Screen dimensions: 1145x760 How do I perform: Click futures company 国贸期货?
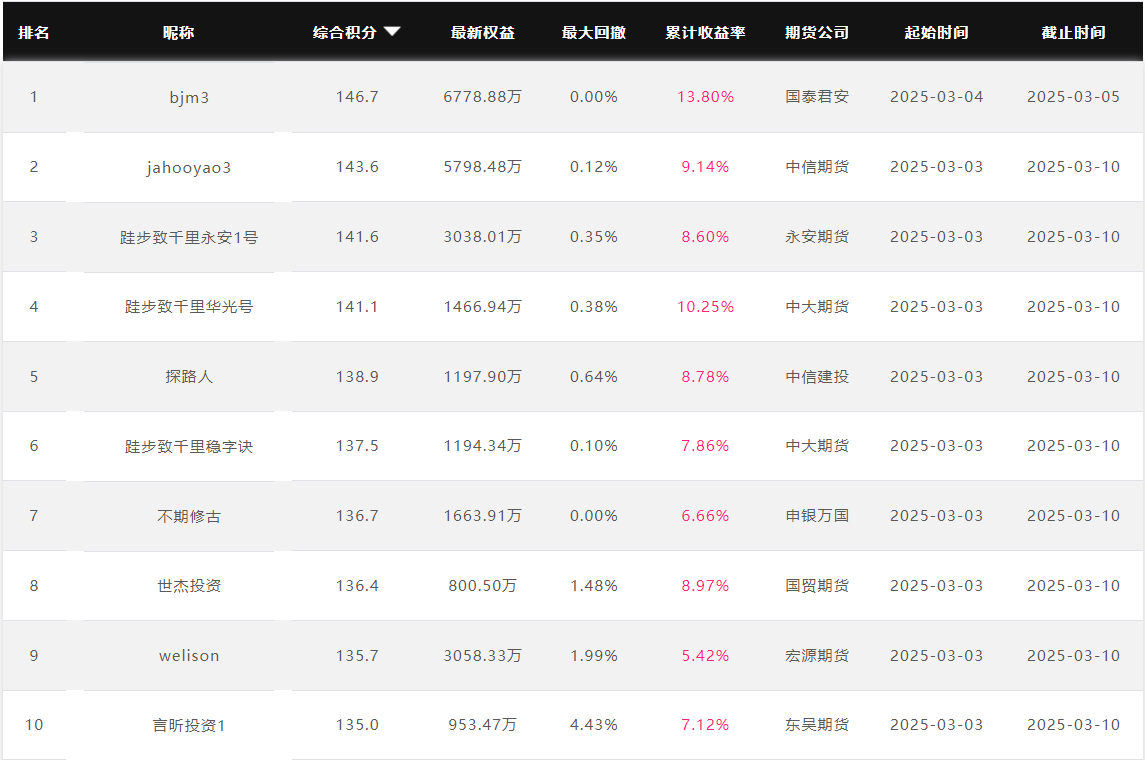pyautogui.click(x=817, y=586)
